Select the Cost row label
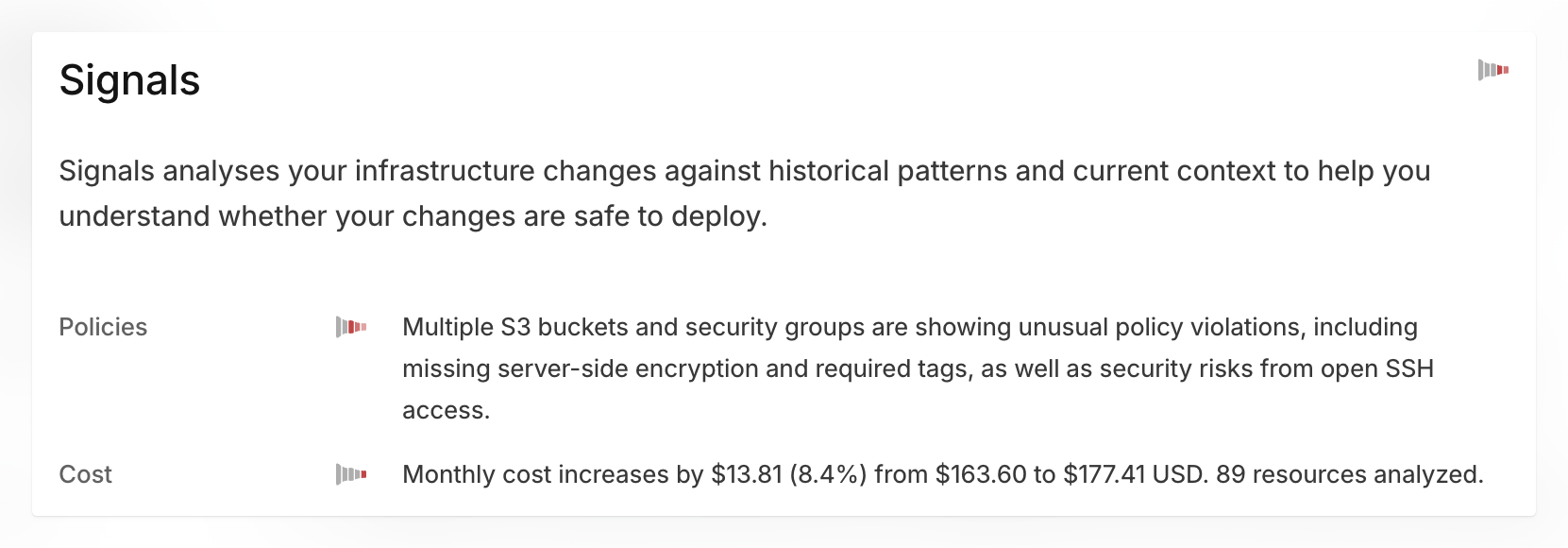This screenshot has width=1568, height=548. pyautogui.click(x=85, y=474)
